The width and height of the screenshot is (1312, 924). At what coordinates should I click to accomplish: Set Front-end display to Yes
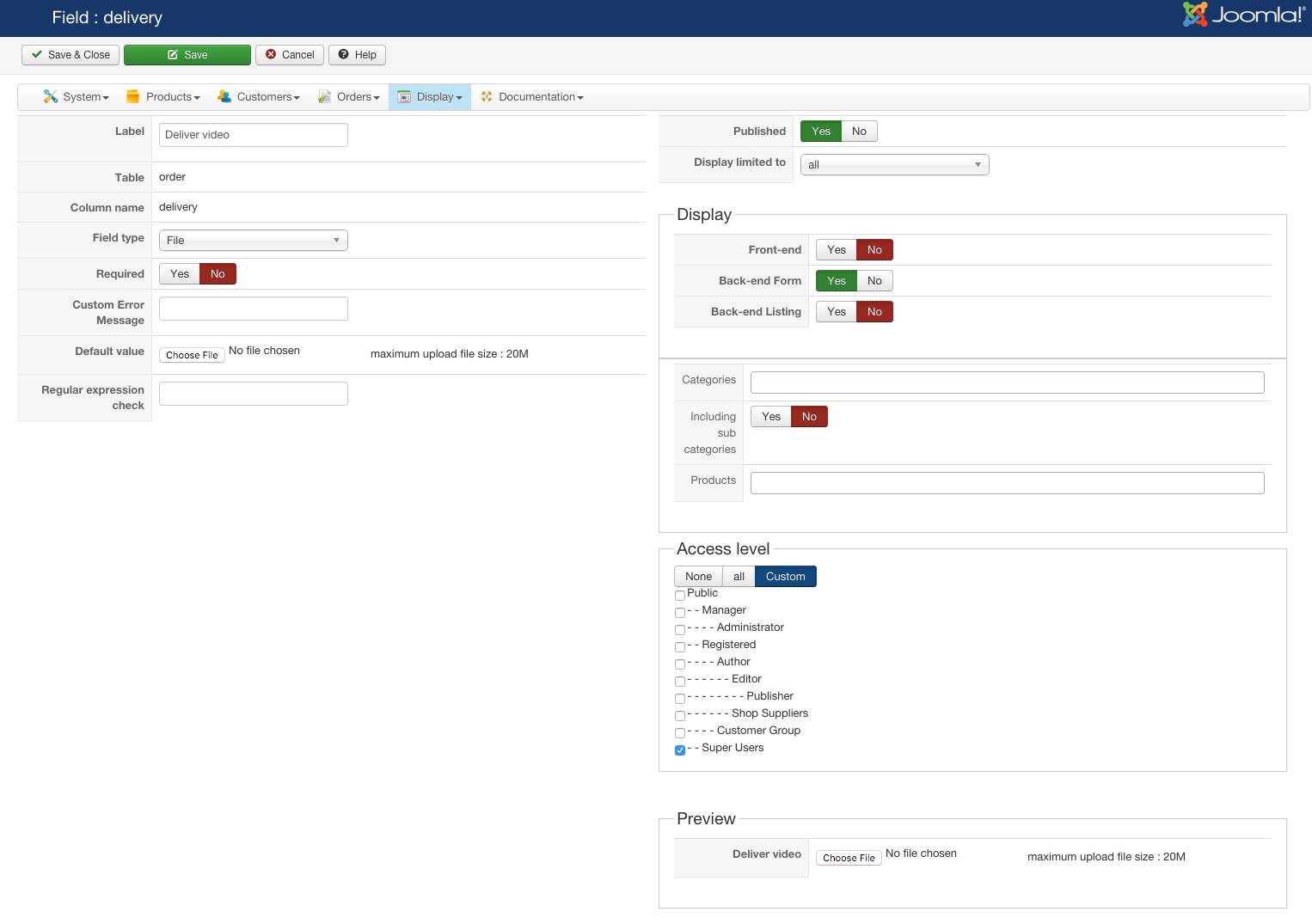(837, 250)
